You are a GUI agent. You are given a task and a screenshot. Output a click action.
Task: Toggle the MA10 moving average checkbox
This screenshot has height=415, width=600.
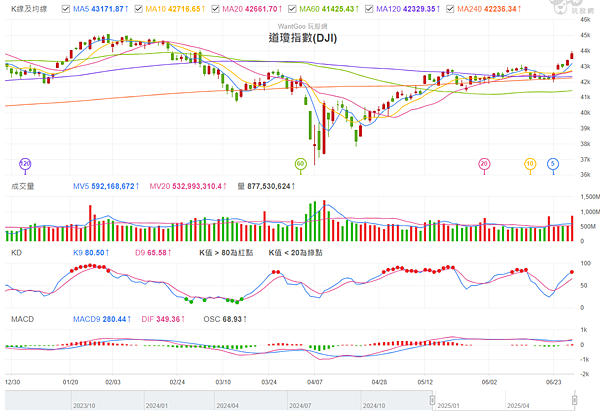click(138, 9)
